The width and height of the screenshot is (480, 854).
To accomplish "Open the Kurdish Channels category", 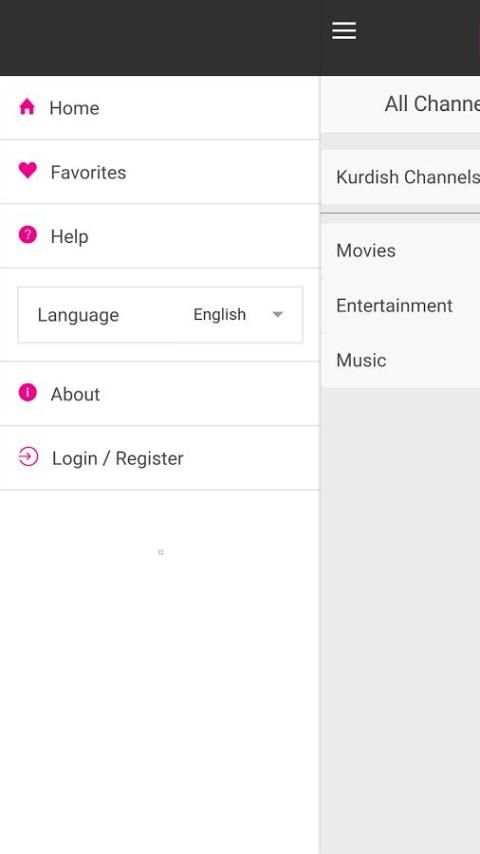I will point(400,177).
